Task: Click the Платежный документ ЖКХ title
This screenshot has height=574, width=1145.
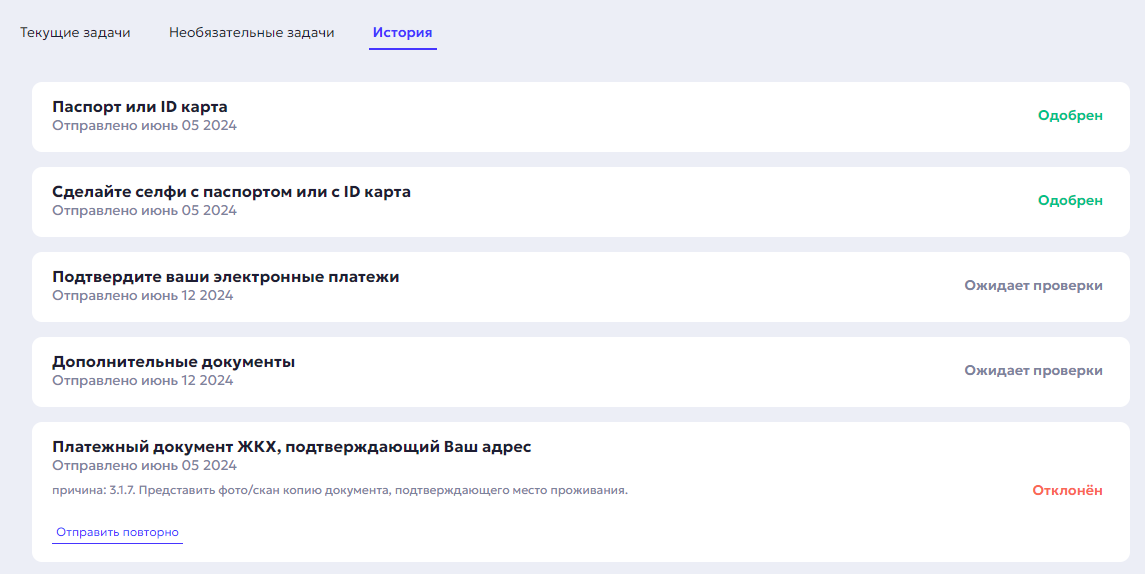Action: 291,447
